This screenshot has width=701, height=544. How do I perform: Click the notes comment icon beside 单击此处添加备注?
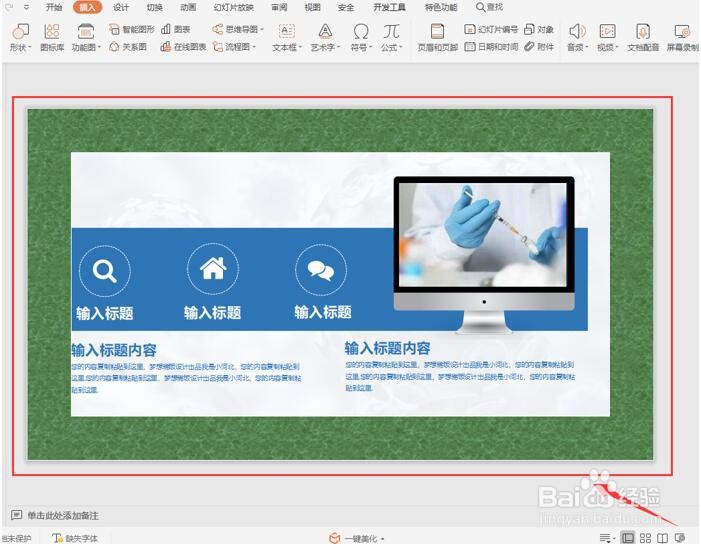(17, 515)
